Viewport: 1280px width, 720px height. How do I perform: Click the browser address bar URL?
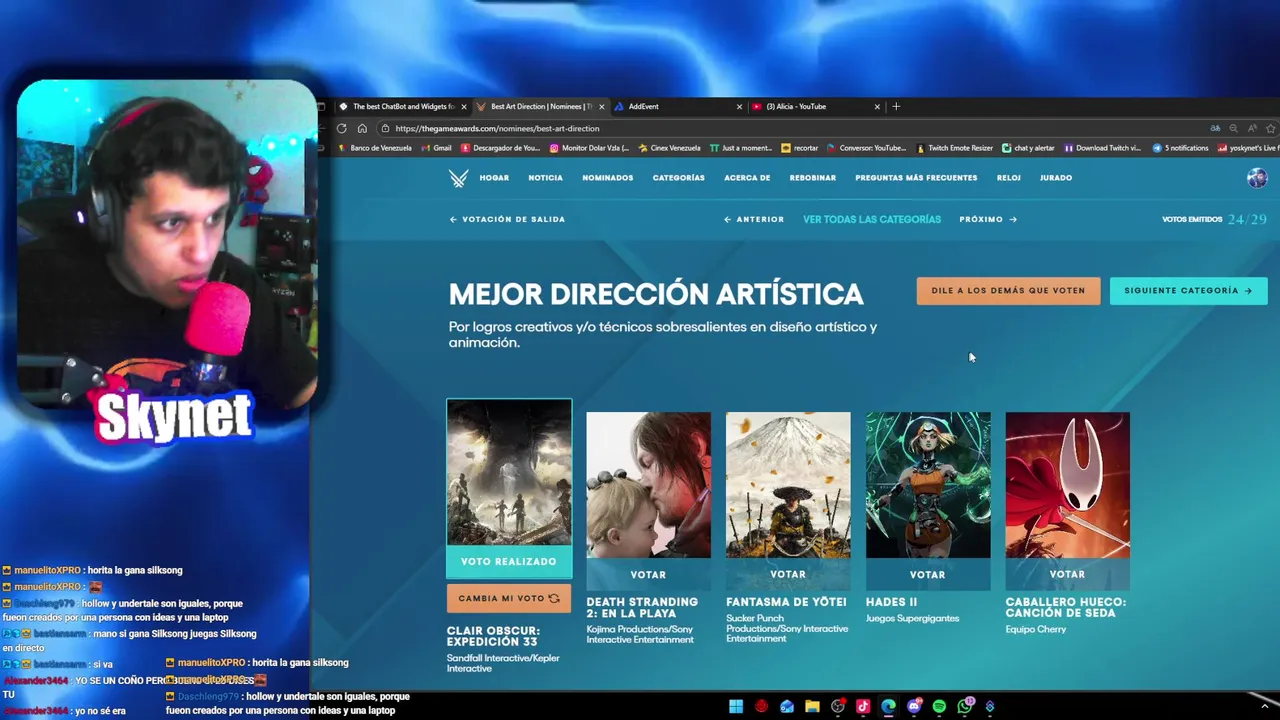(497, 128)
